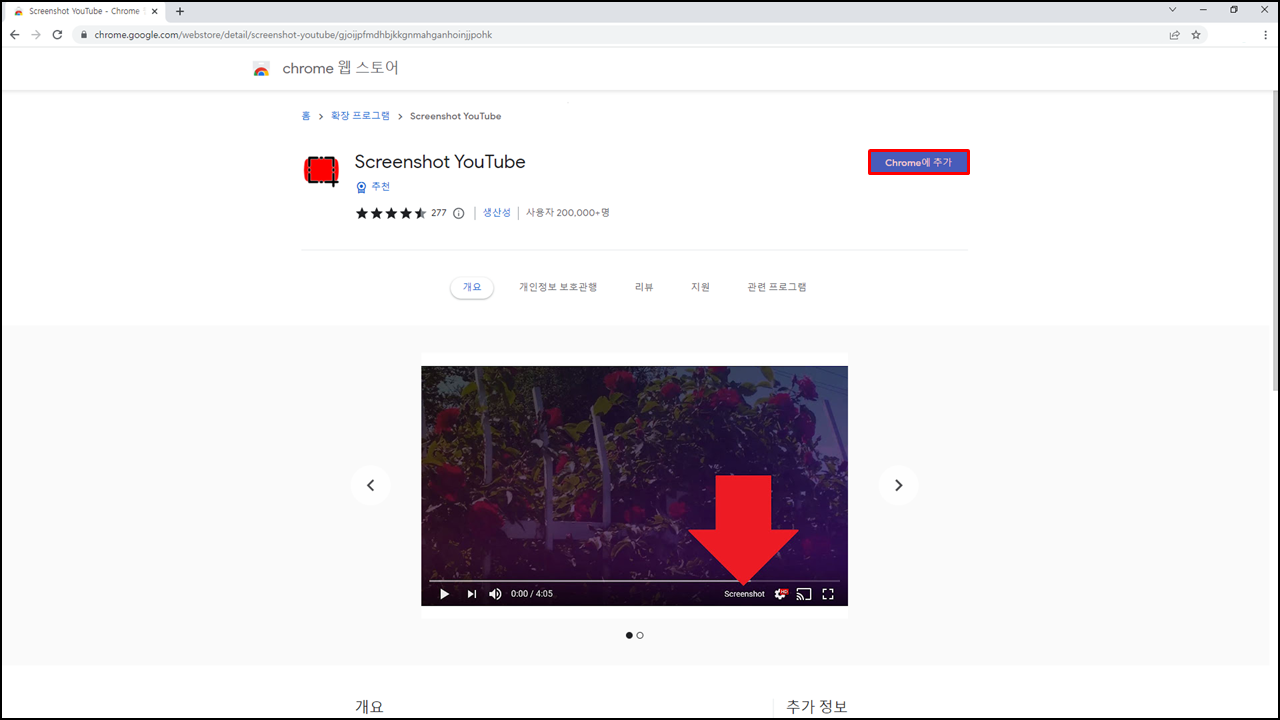Click the cast icon in player
The width and height of the screenshot is (1280, 720).
tap(804, 594)
